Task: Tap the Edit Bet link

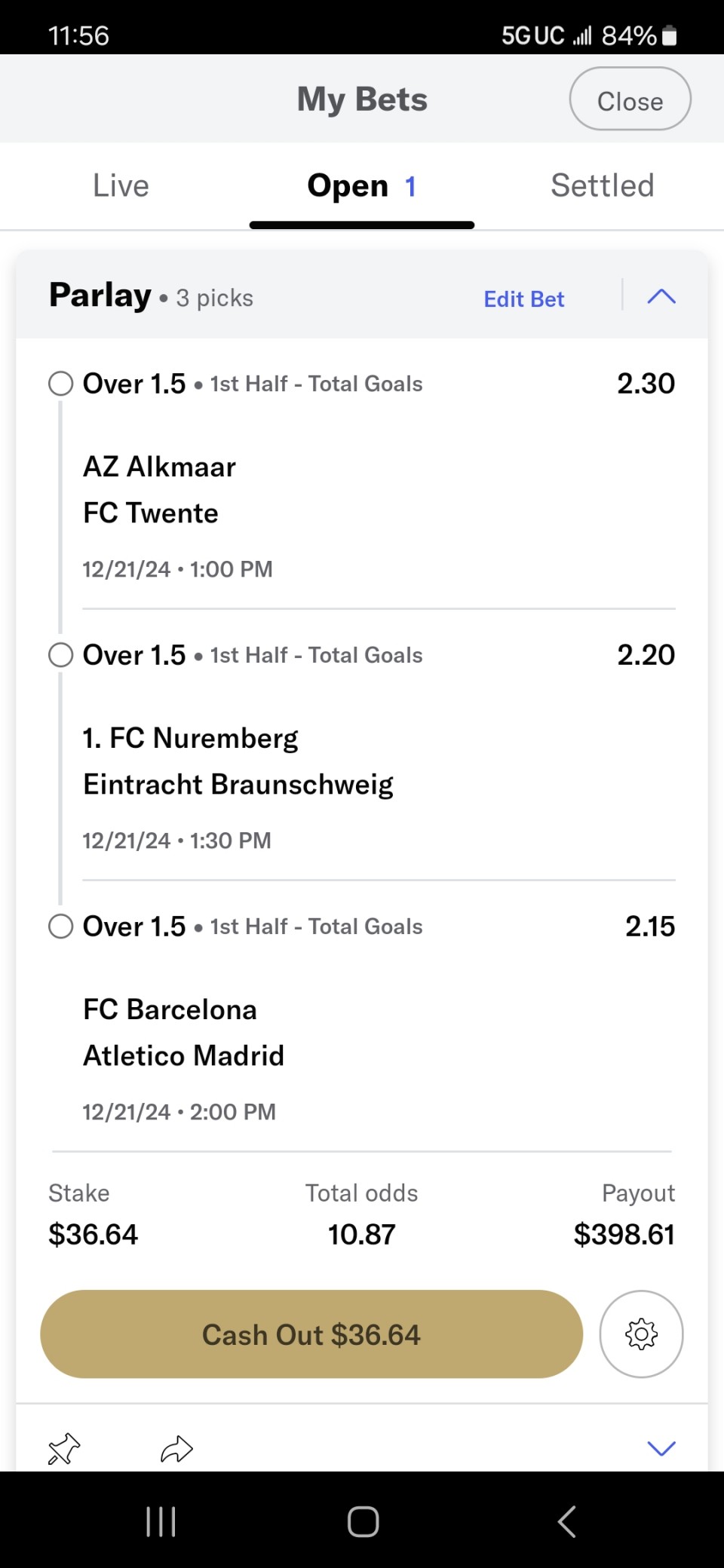Action: [524, 299]
